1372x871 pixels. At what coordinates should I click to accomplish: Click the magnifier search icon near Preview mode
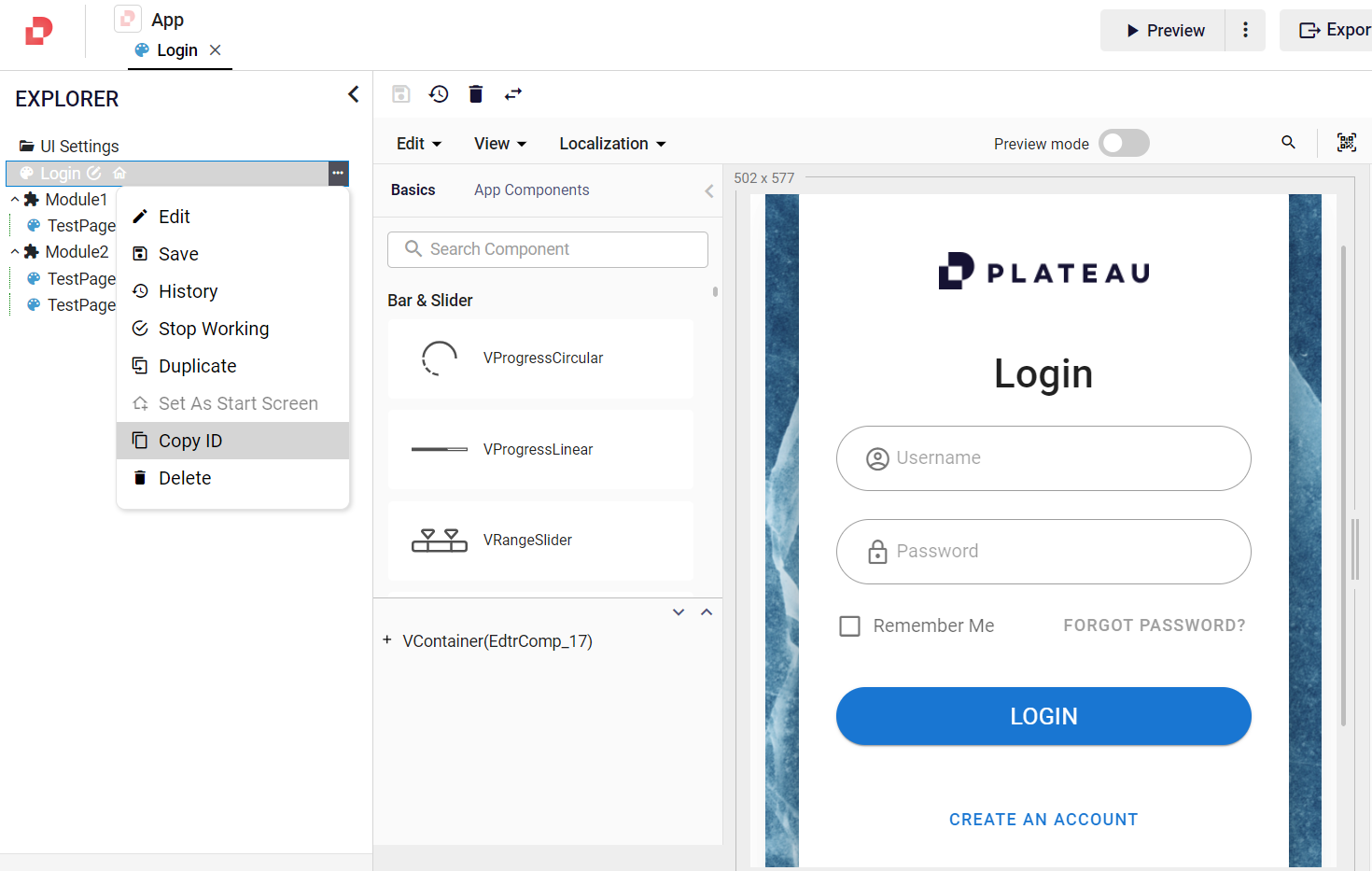coord(1288,143)
